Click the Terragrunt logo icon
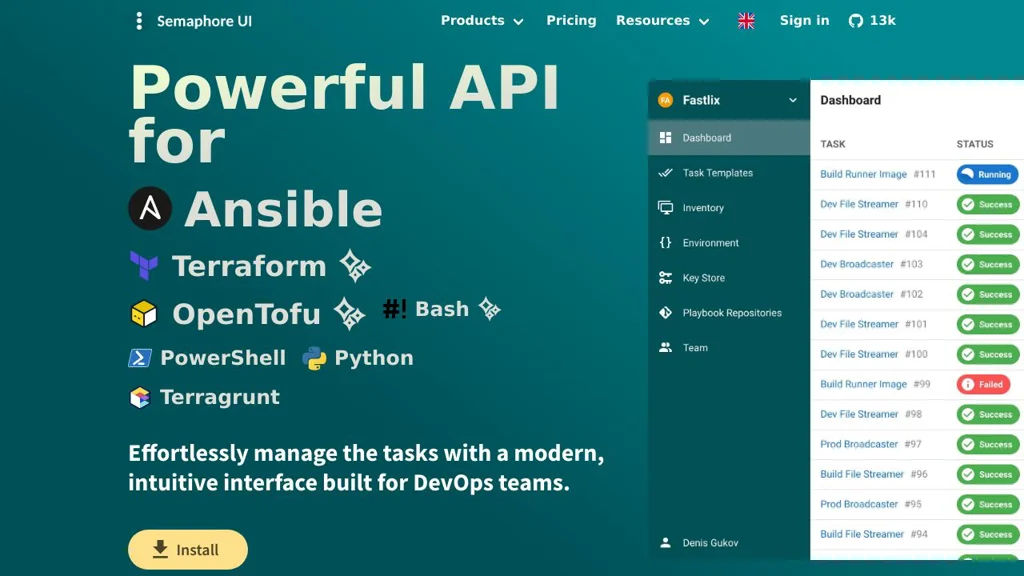Screen dimensions: 1024x576 [x=140, y=397]
